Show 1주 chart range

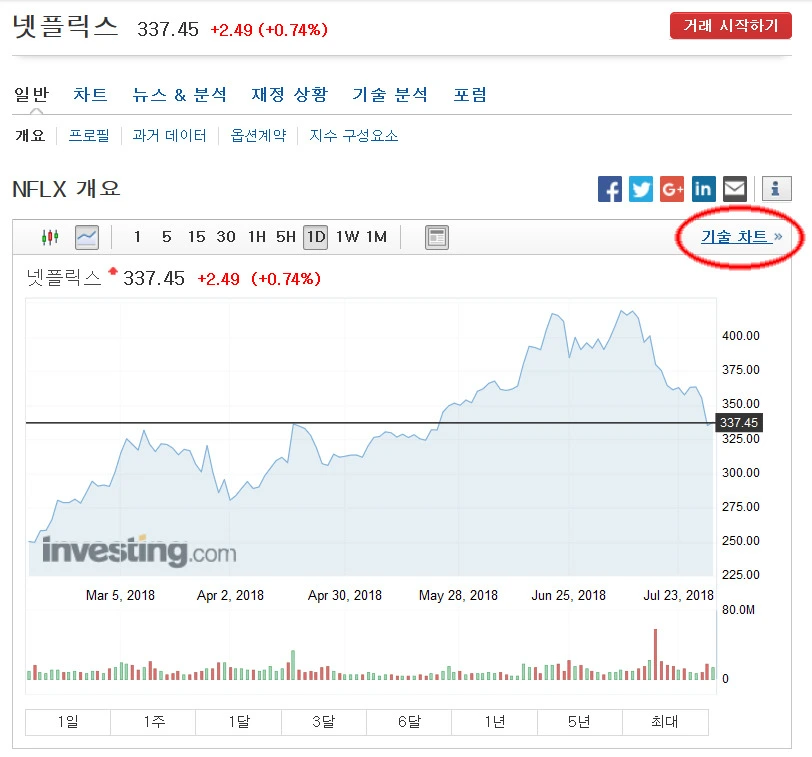[153, 722]
